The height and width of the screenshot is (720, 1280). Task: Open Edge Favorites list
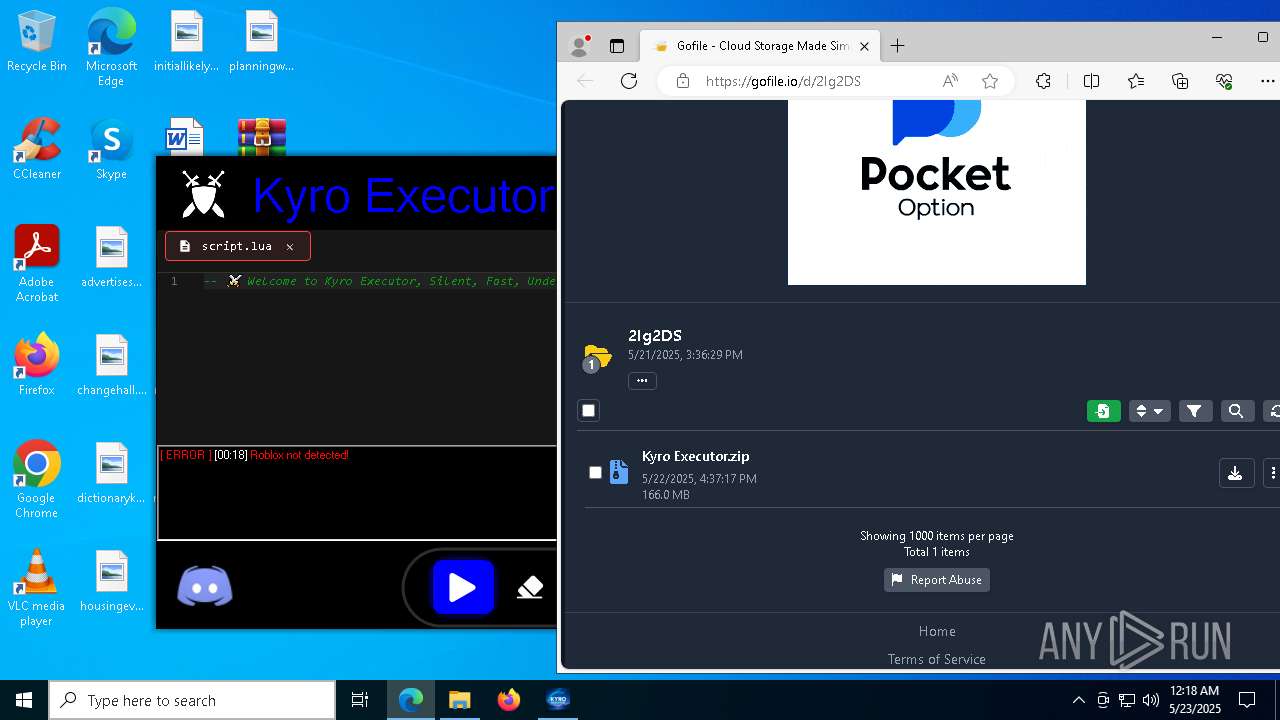[1136, 81]
